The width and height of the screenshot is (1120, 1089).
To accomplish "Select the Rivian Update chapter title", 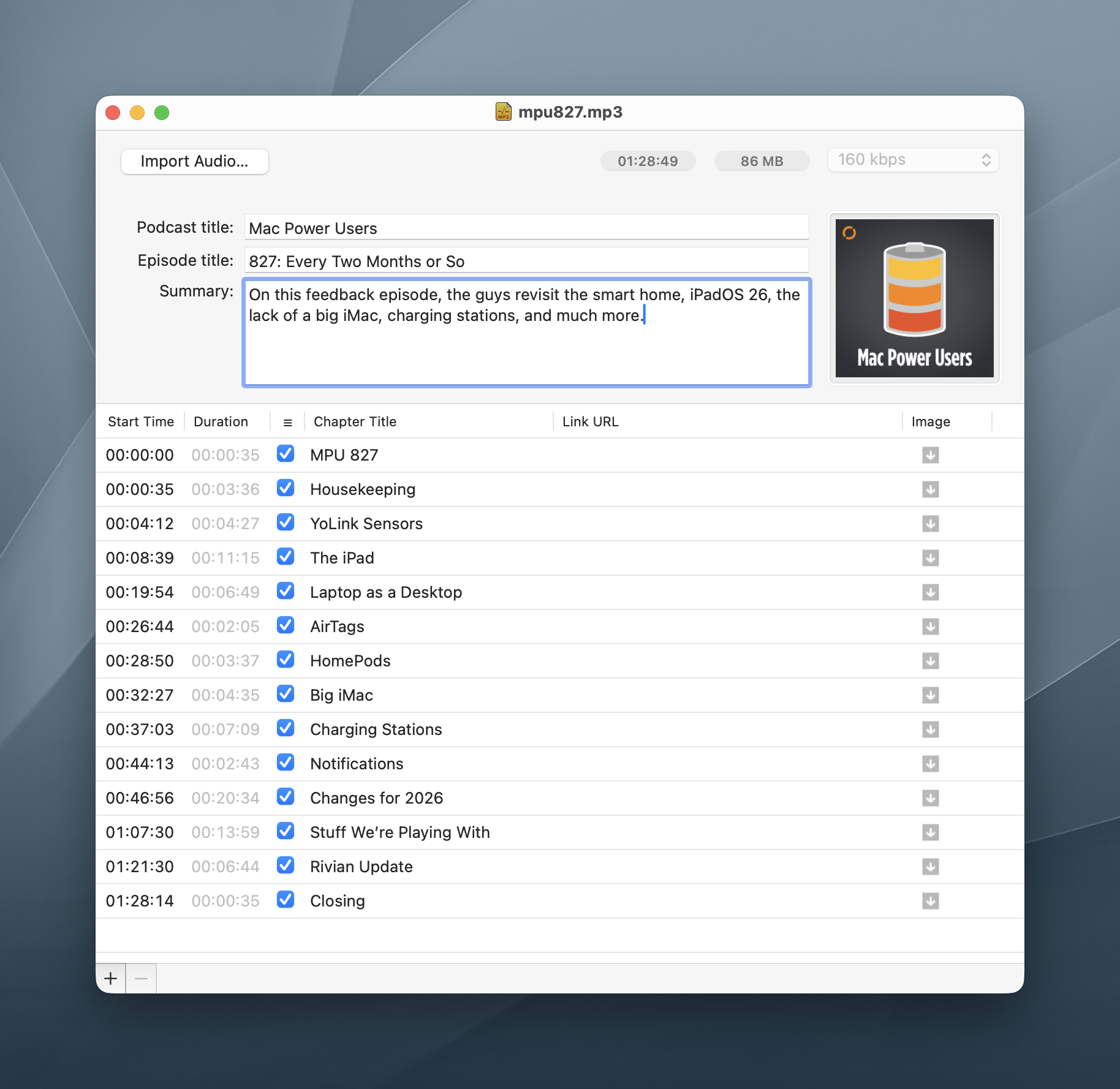I will (x=361, y=867).
